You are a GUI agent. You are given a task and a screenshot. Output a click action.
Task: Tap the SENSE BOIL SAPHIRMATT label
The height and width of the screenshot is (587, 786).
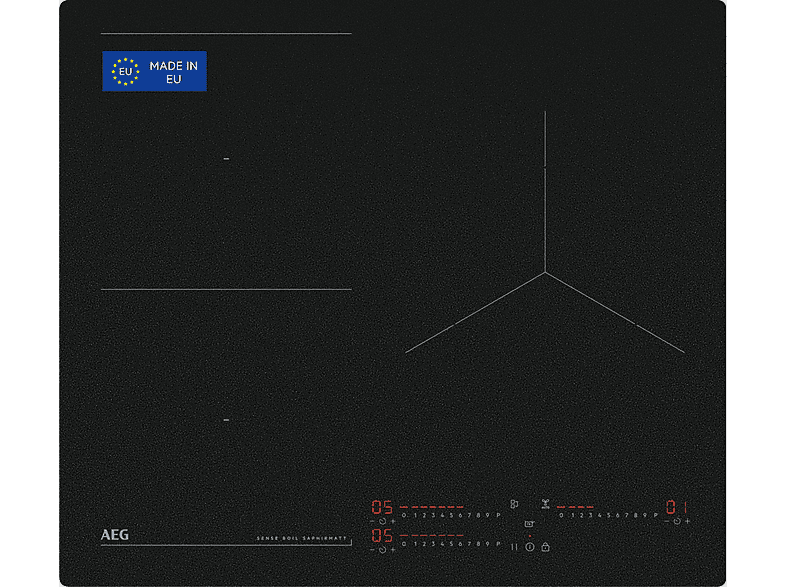point(304,540)
